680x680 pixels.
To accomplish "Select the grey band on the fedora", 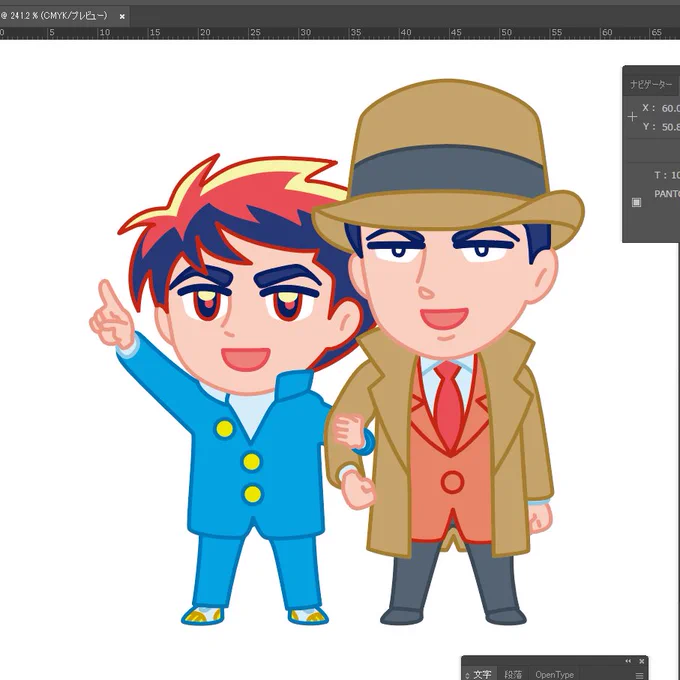I will pos(449,173).
